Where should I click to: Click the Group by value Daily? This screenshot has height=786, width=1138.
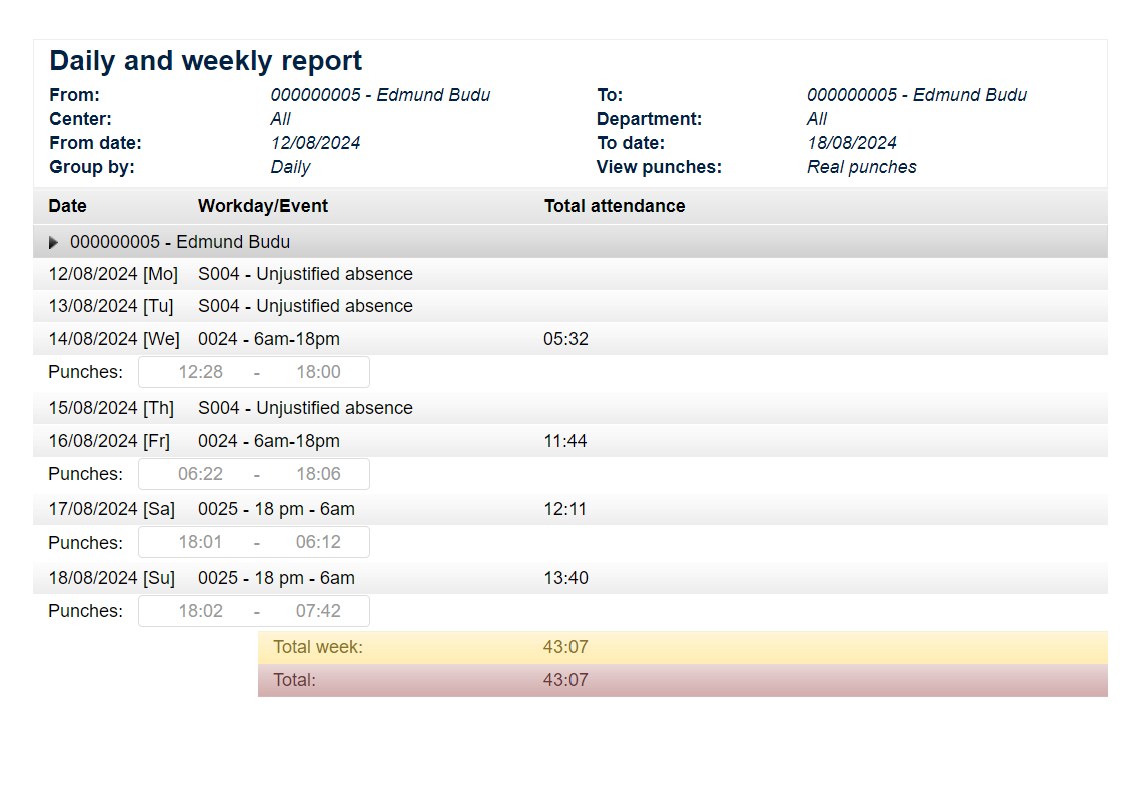(x=290, y=168)
